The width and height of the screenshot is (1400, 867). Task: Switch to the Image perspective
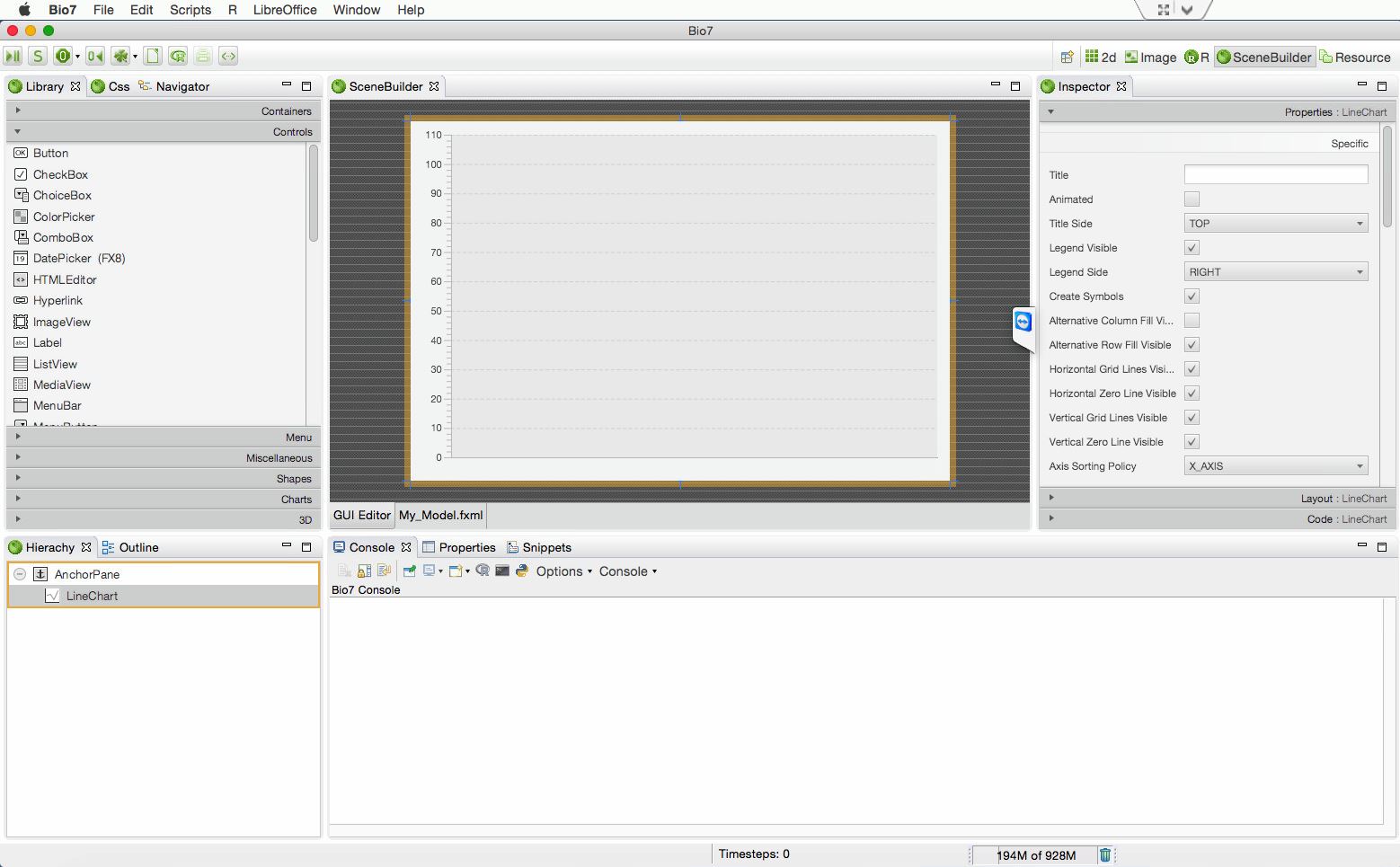coord(1151,57)
